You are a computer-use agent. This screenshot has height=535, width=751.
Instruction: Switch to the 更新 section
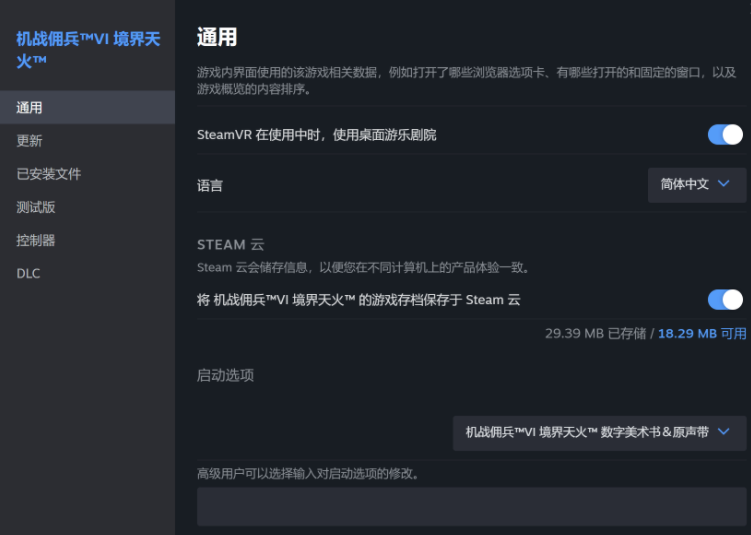(x=30, y=141)
